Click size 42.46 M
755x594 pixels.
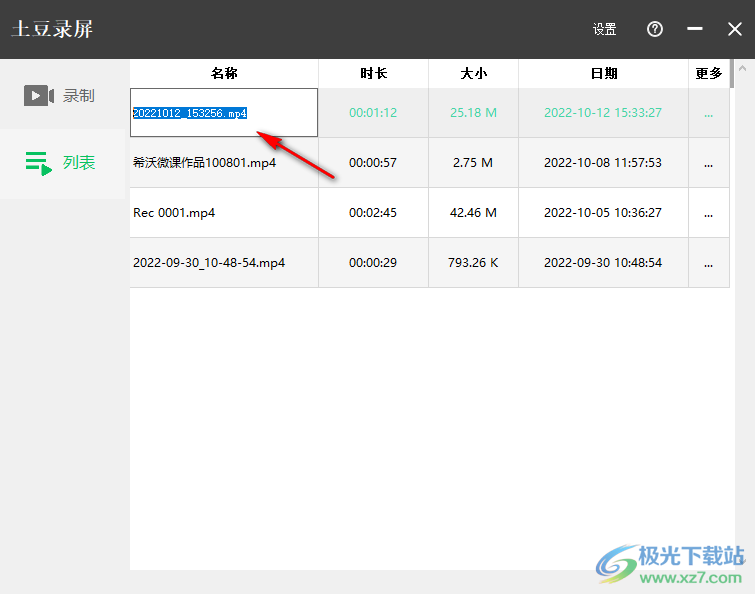[473, 213]
